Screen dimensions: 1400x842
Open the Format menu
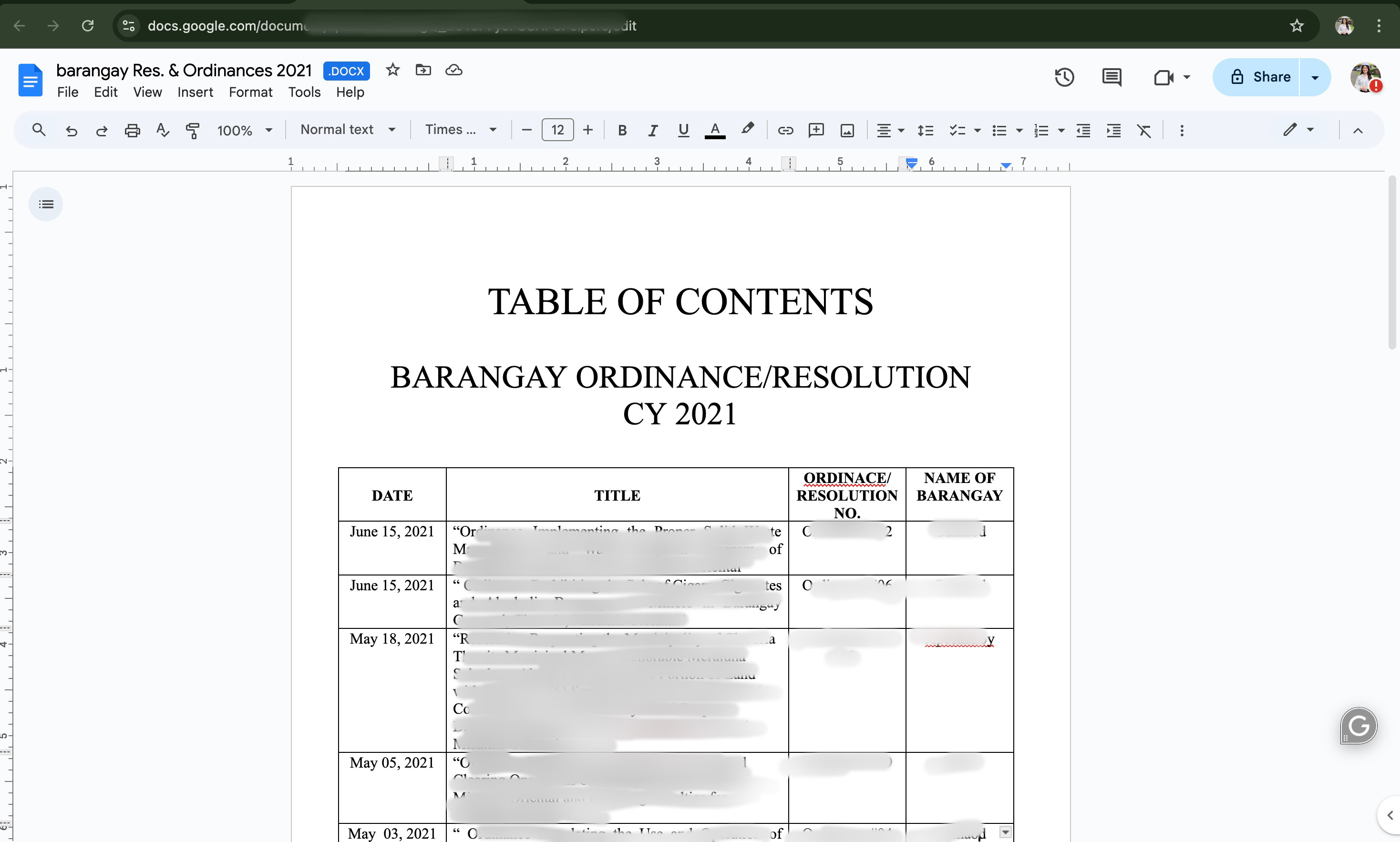coord(250,92)
